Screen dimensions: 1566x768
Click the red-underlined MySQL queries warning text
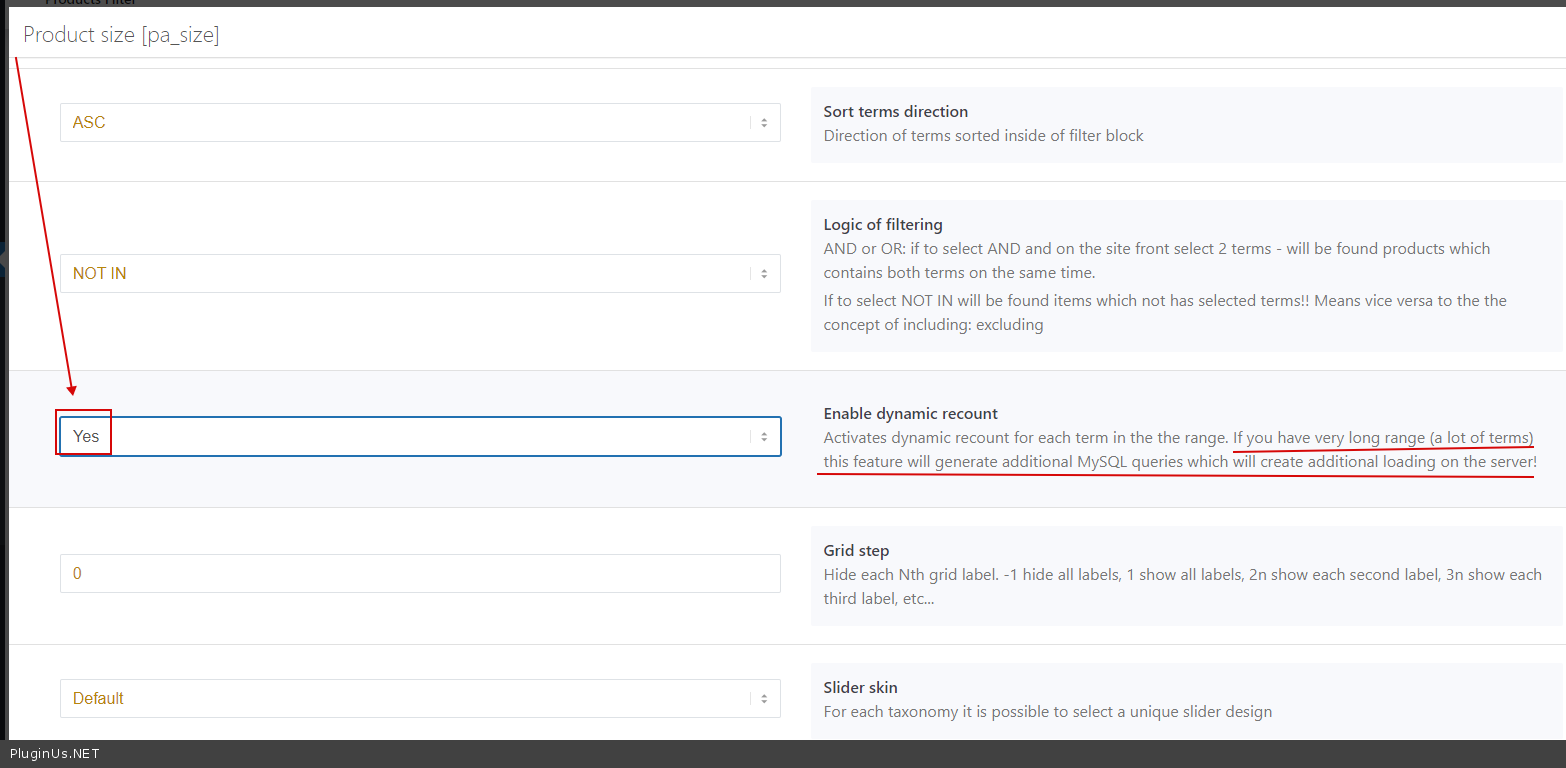tap(1180, 462)
